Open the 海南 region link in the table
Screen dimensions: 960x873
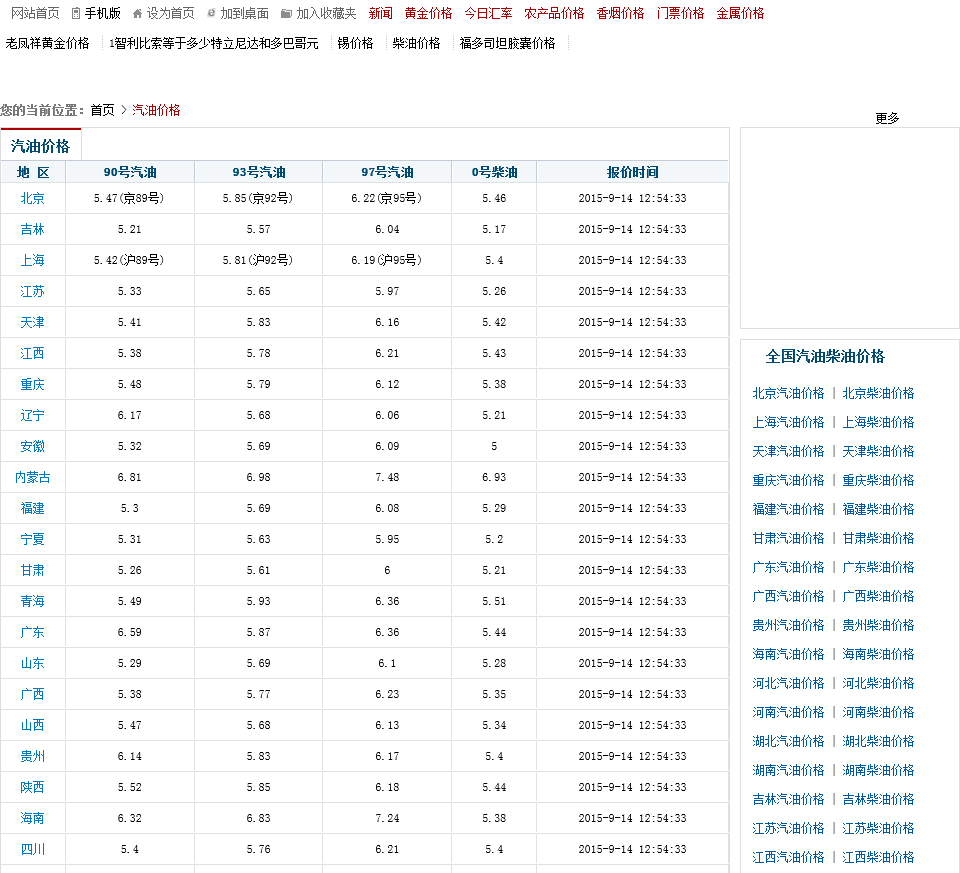[32, 819]
